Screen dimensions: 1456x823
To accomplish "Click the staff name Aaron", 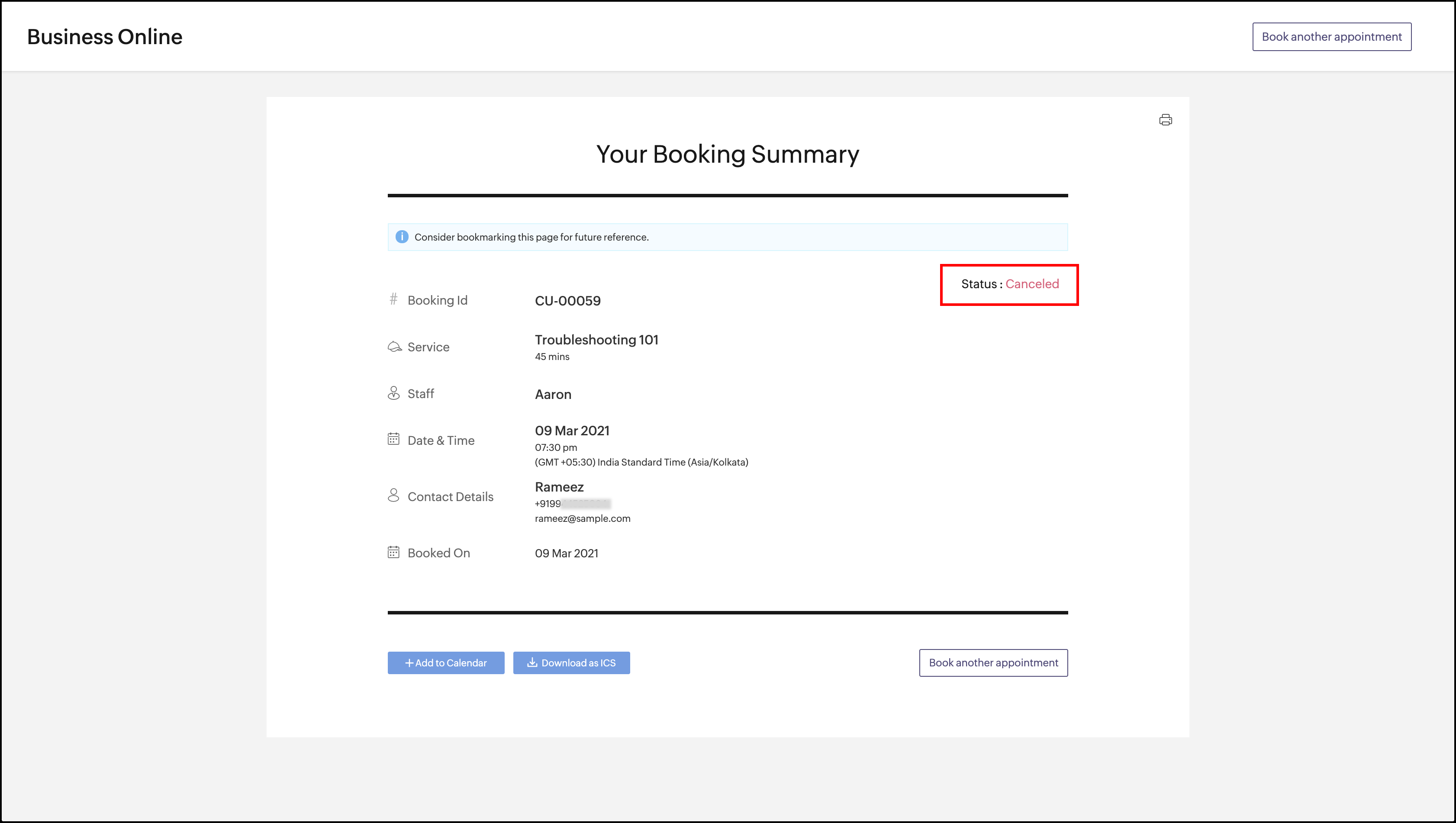I will tap(553, 395).
